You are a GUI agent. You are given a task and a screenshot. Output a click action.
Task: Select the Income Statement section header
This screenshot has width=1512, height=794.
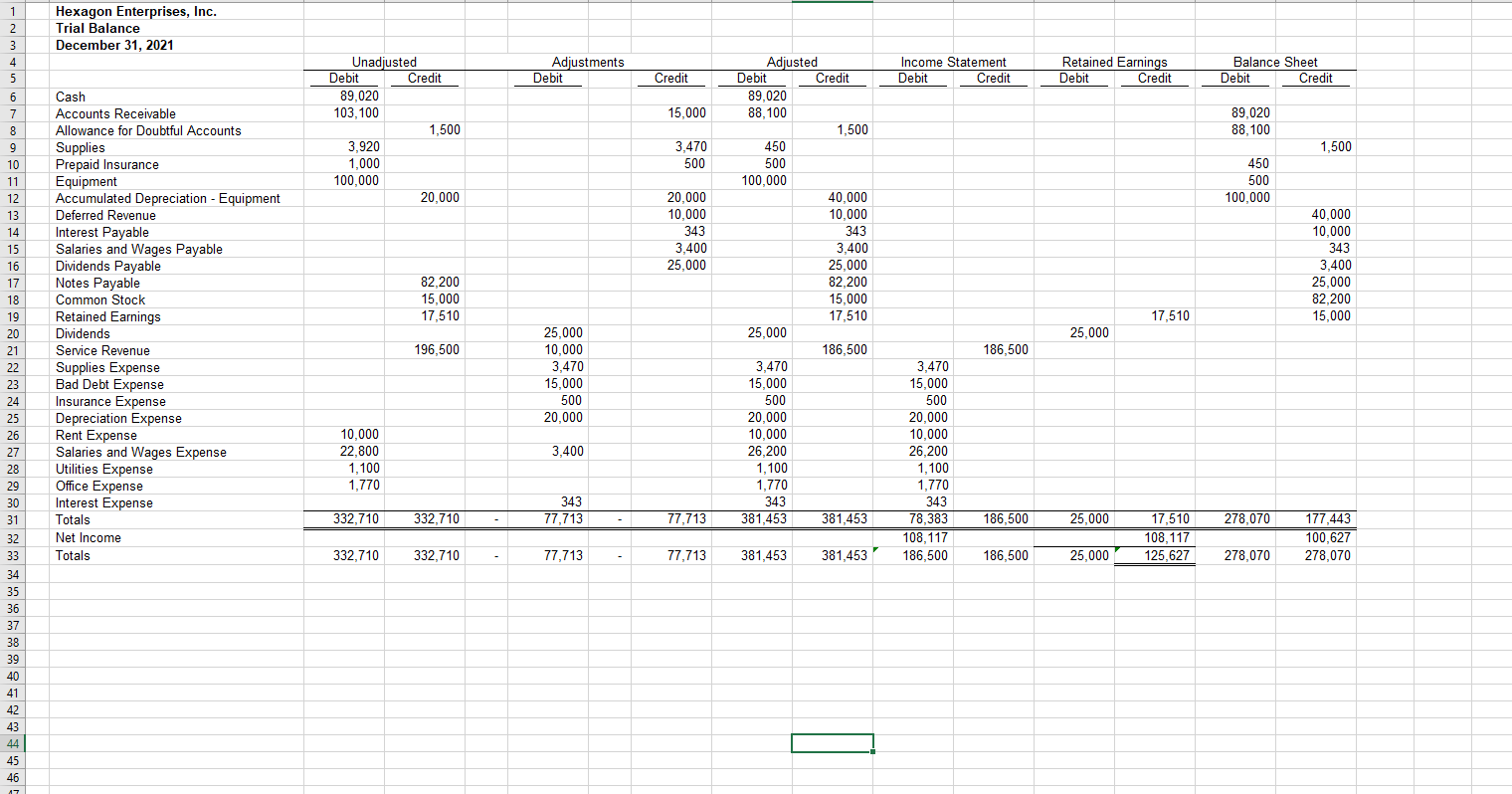tap(952, 62)
